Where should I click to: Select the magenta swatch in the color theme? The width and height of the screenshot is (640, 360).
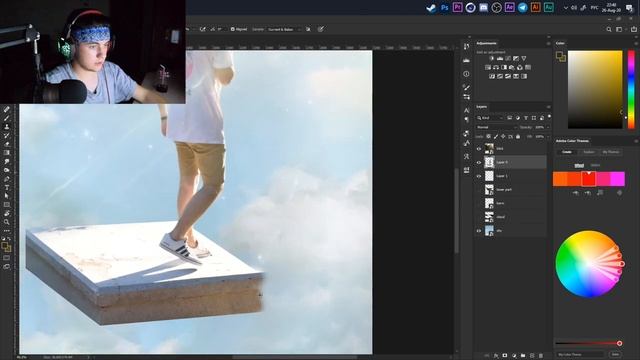(x=618, y=179)
